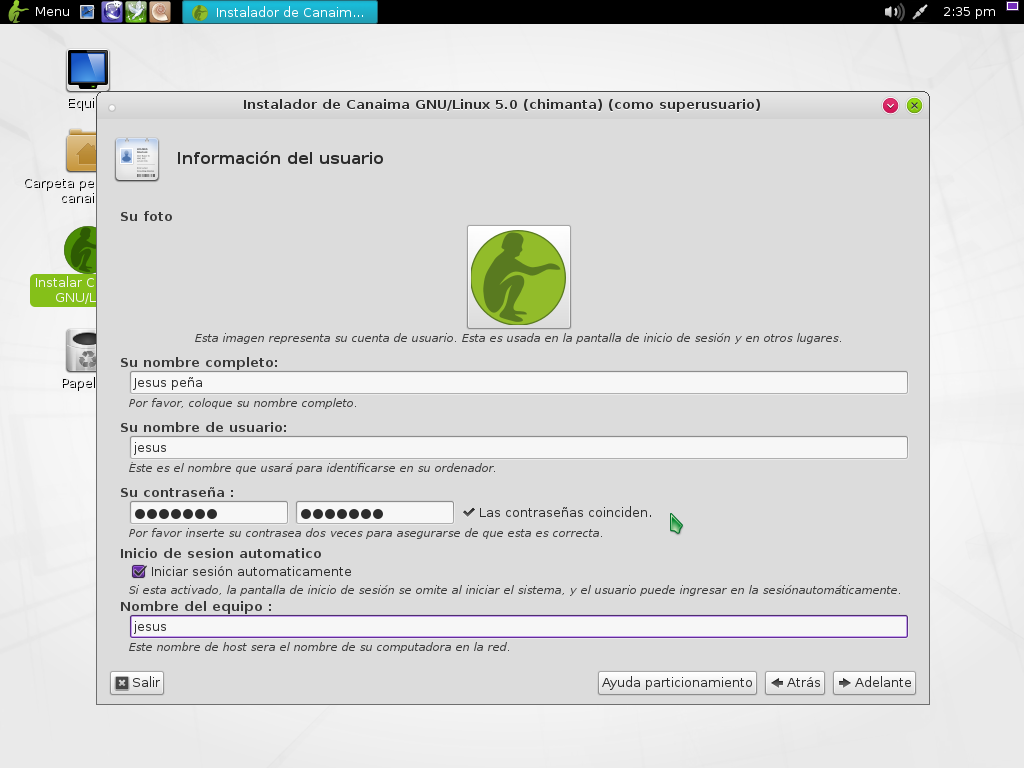
Task: Click the green dove panel icon
Action: [x=136, y=12]
